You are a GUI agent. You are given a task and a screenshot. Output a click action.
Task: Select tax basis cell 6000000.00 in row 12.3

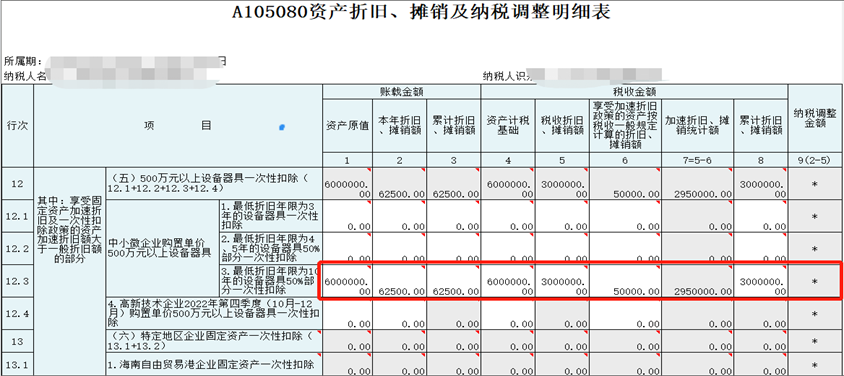[x=508, y=281]
